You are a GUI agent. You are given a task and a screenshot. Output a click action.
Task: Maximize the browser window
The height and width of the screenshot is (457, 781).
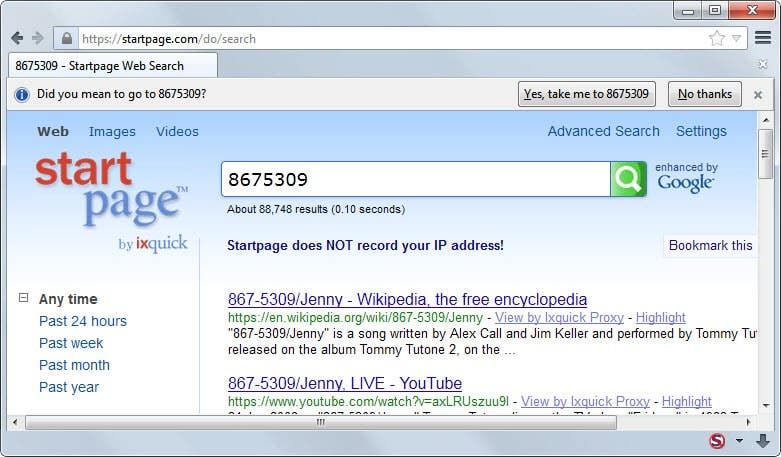point(715,10)
